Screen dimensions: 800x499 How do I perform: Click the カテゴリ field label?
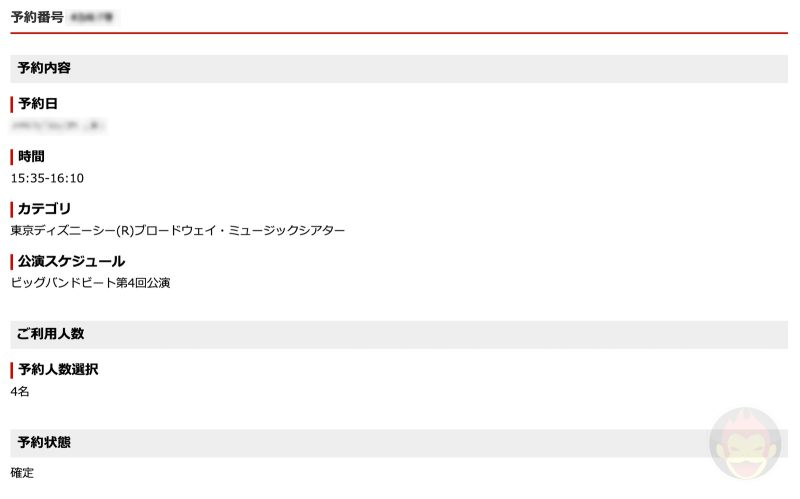[45, 209]
